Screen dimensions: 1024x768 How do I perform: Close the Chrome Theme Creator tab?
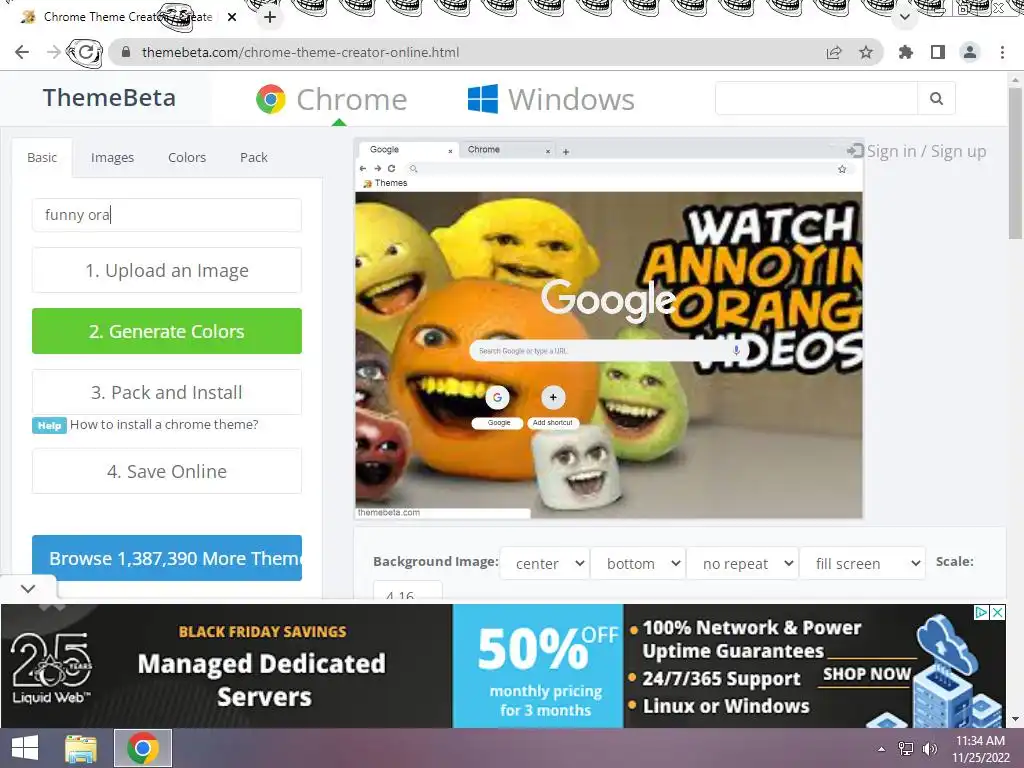coord(232,17)
